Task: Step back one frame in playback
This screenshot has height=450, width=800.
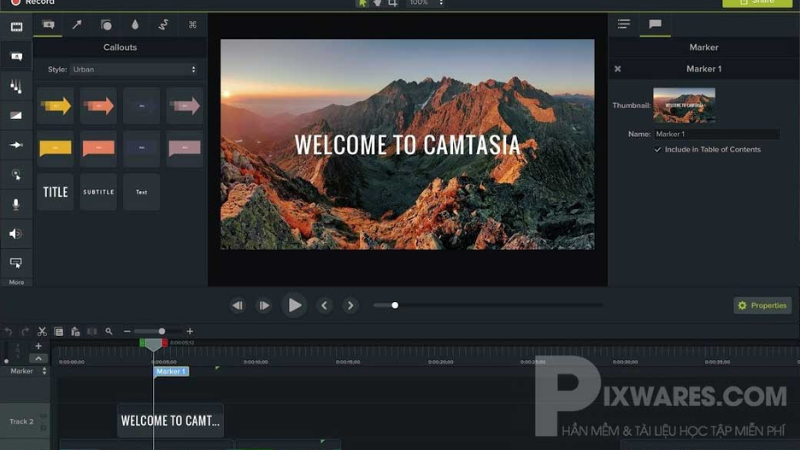Action: point(238,306)
